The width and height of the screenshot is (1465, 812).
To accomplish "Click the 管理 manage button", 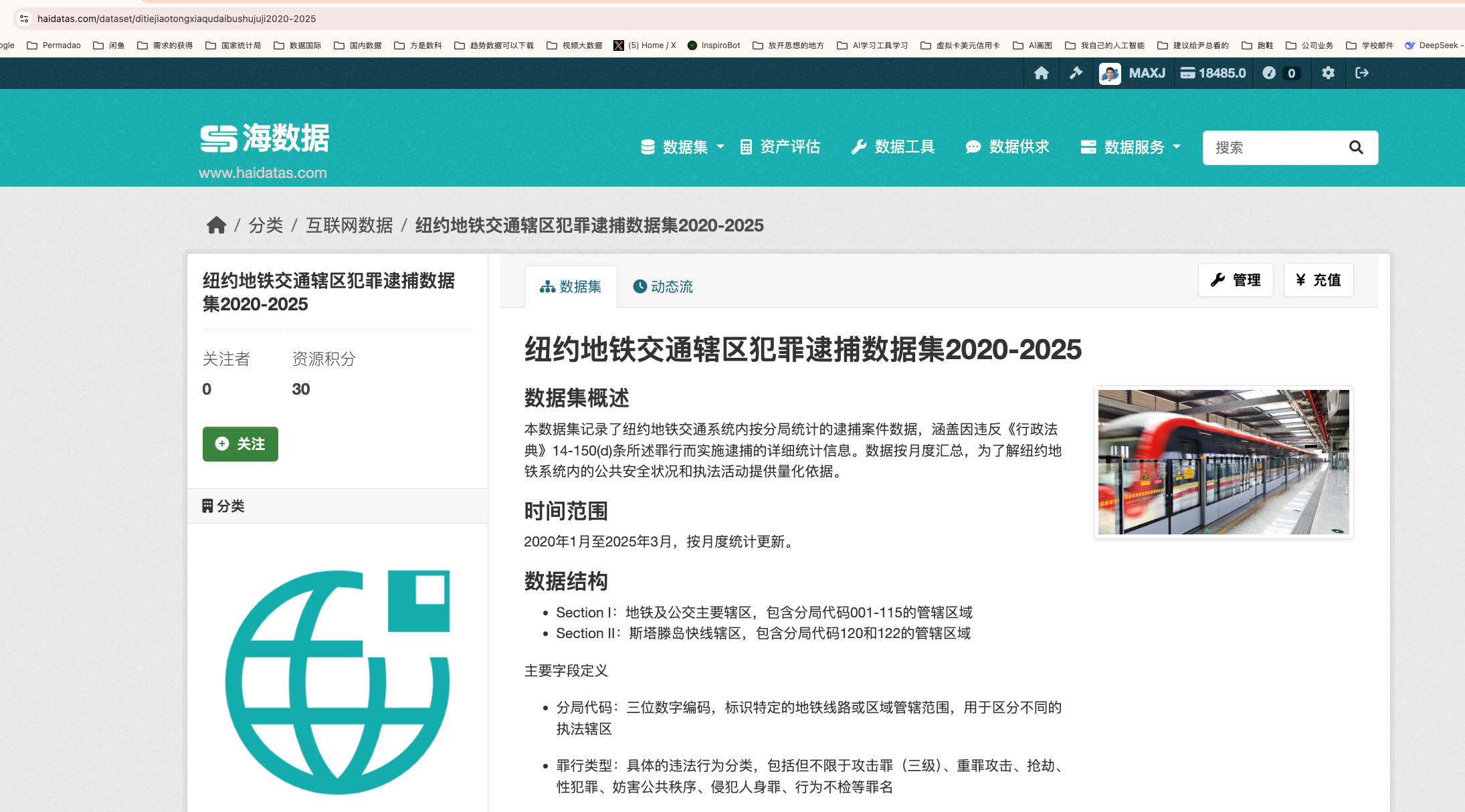I will point(1236,280).
